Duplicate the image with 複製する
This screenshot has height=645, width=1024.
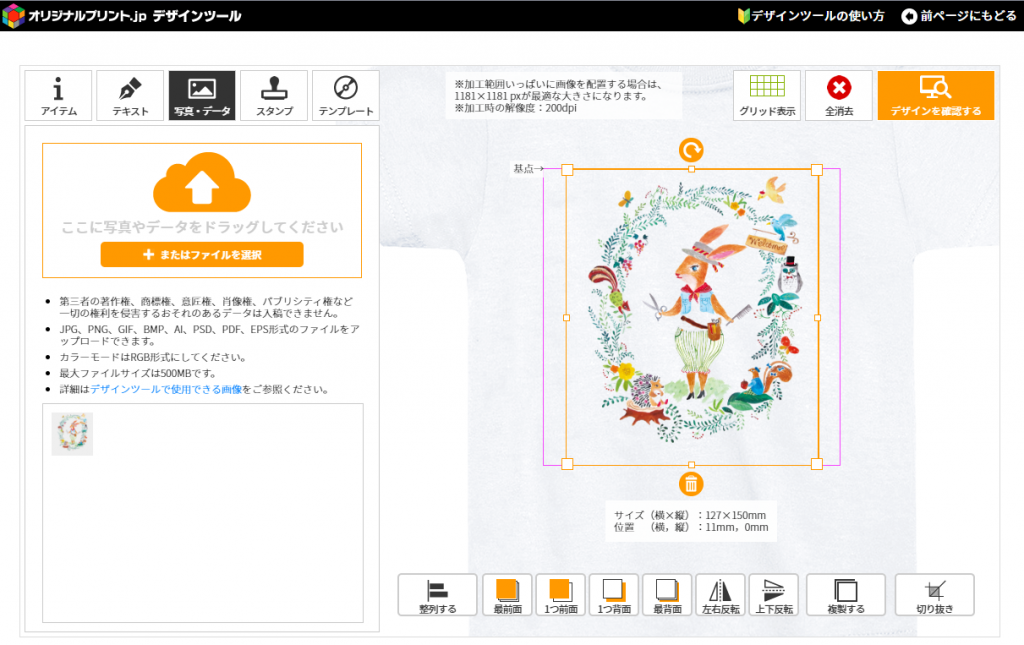coord(846,595)
